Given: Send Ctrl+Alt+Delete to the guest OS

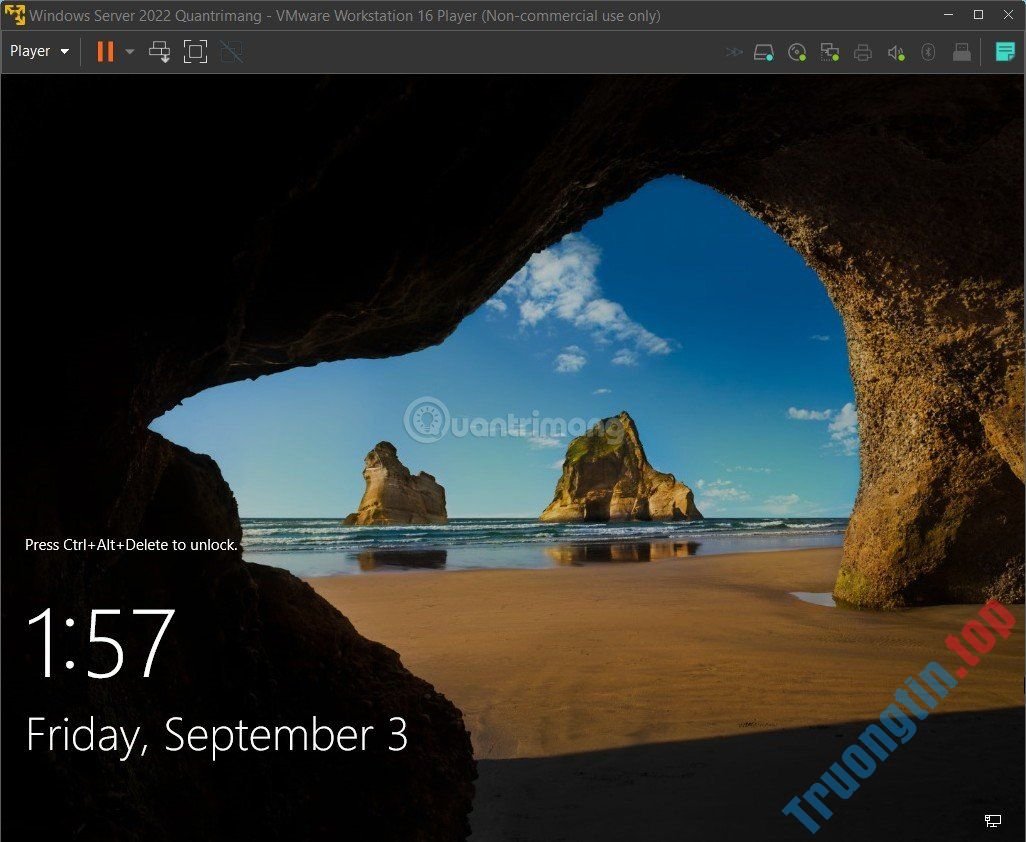Looking at the screenshot, I should coord(160,51).
